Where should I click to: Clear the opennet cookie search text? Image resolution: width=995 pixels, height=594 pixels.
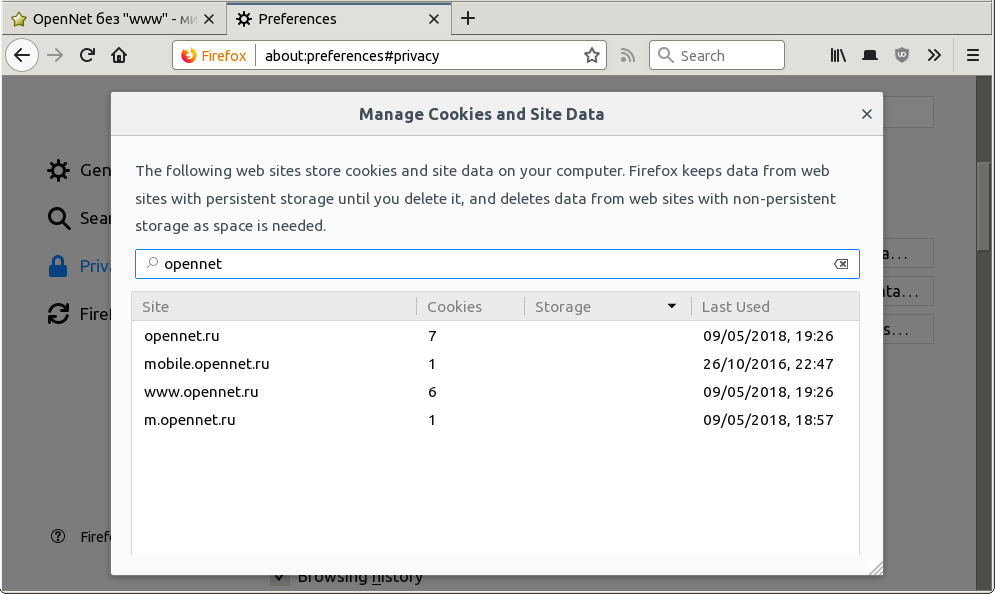841,264
